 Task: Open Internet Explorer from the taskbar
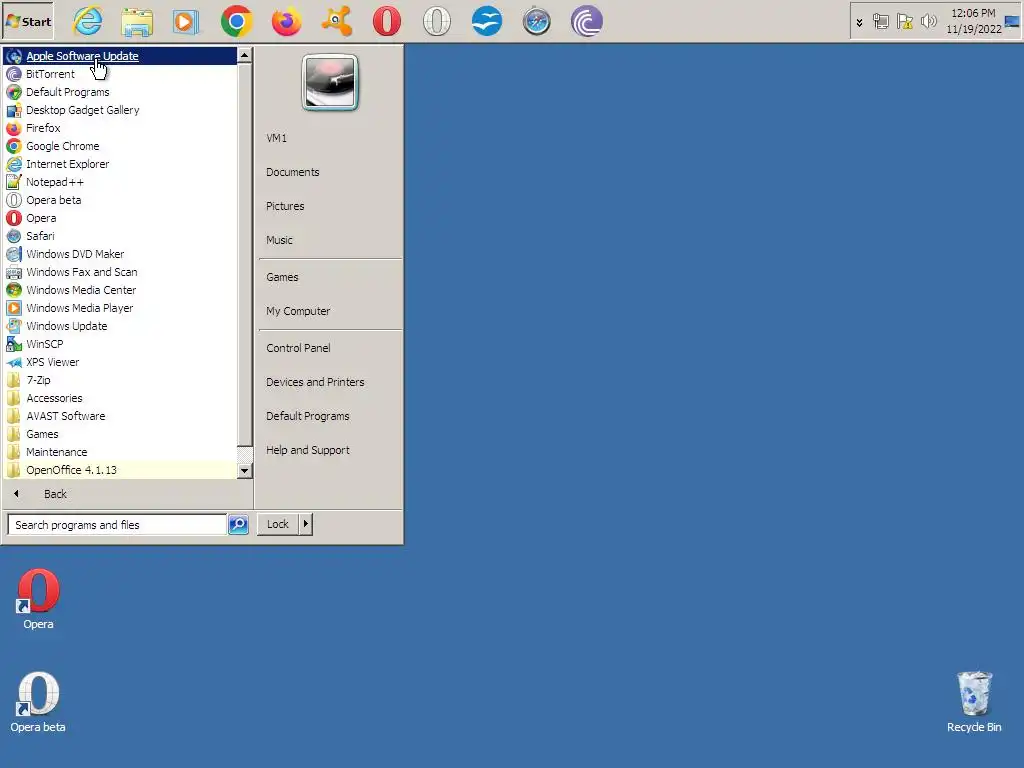[88, 21]
